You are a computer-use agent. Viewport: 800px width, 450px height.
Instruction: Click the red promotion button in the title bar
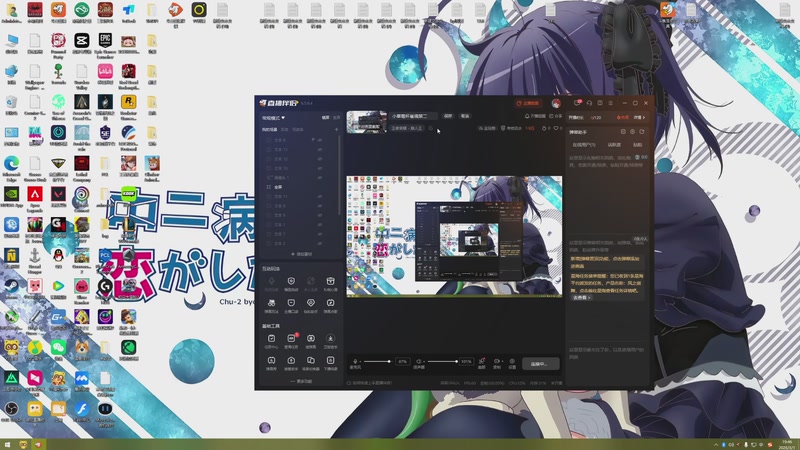coord(528,103)
